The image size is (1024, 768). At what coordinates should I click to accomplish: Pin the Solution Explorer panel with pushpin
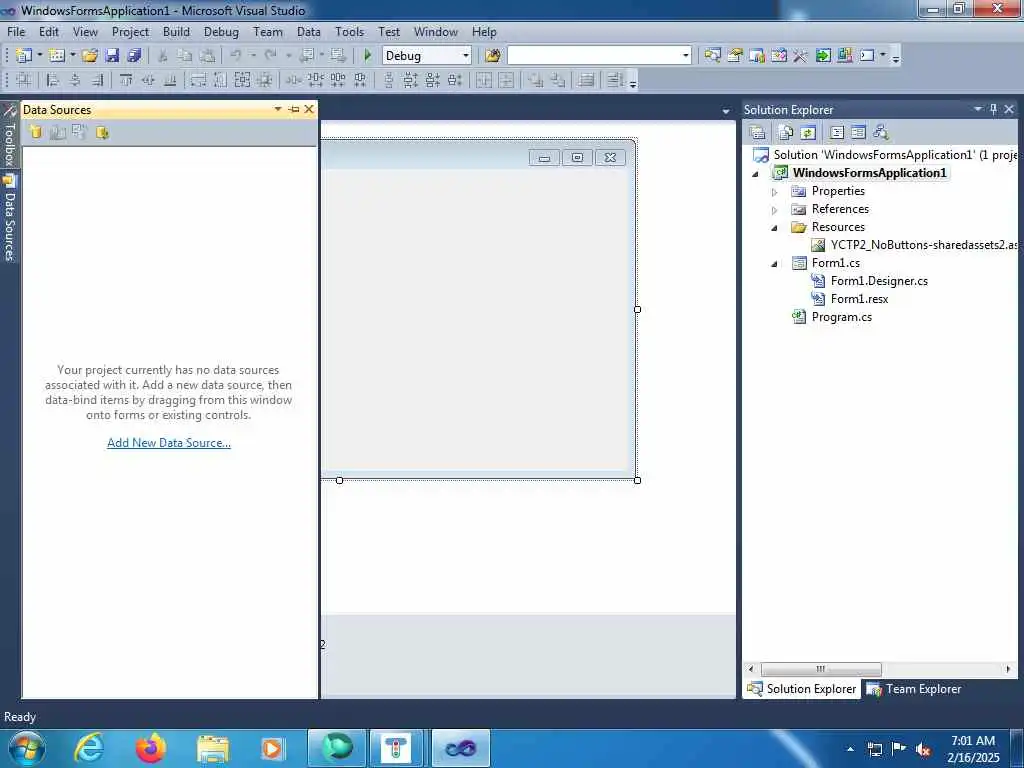(993, 109)
